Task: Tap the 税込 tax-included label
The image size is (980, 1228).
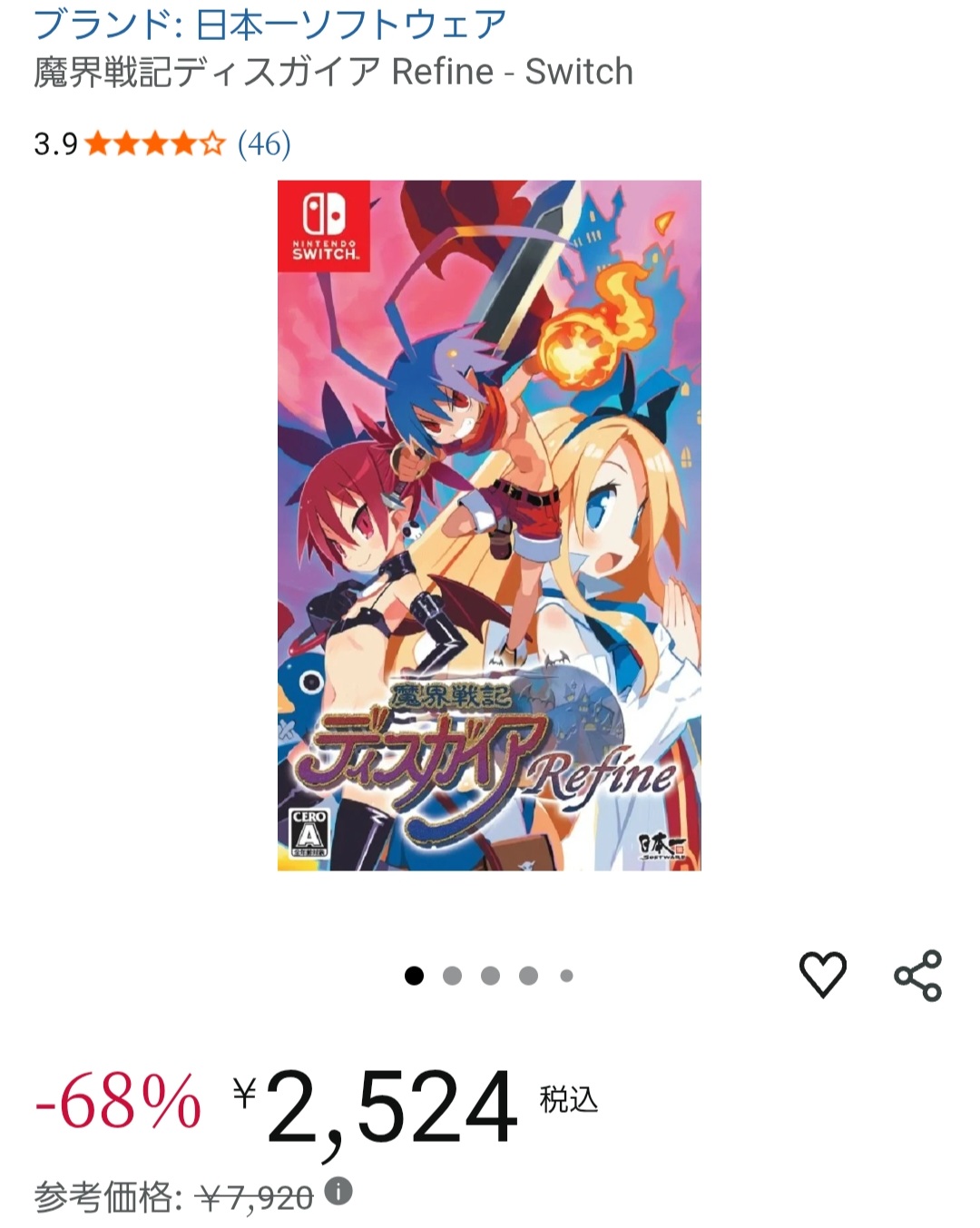Action: [x=569, y=1099]
